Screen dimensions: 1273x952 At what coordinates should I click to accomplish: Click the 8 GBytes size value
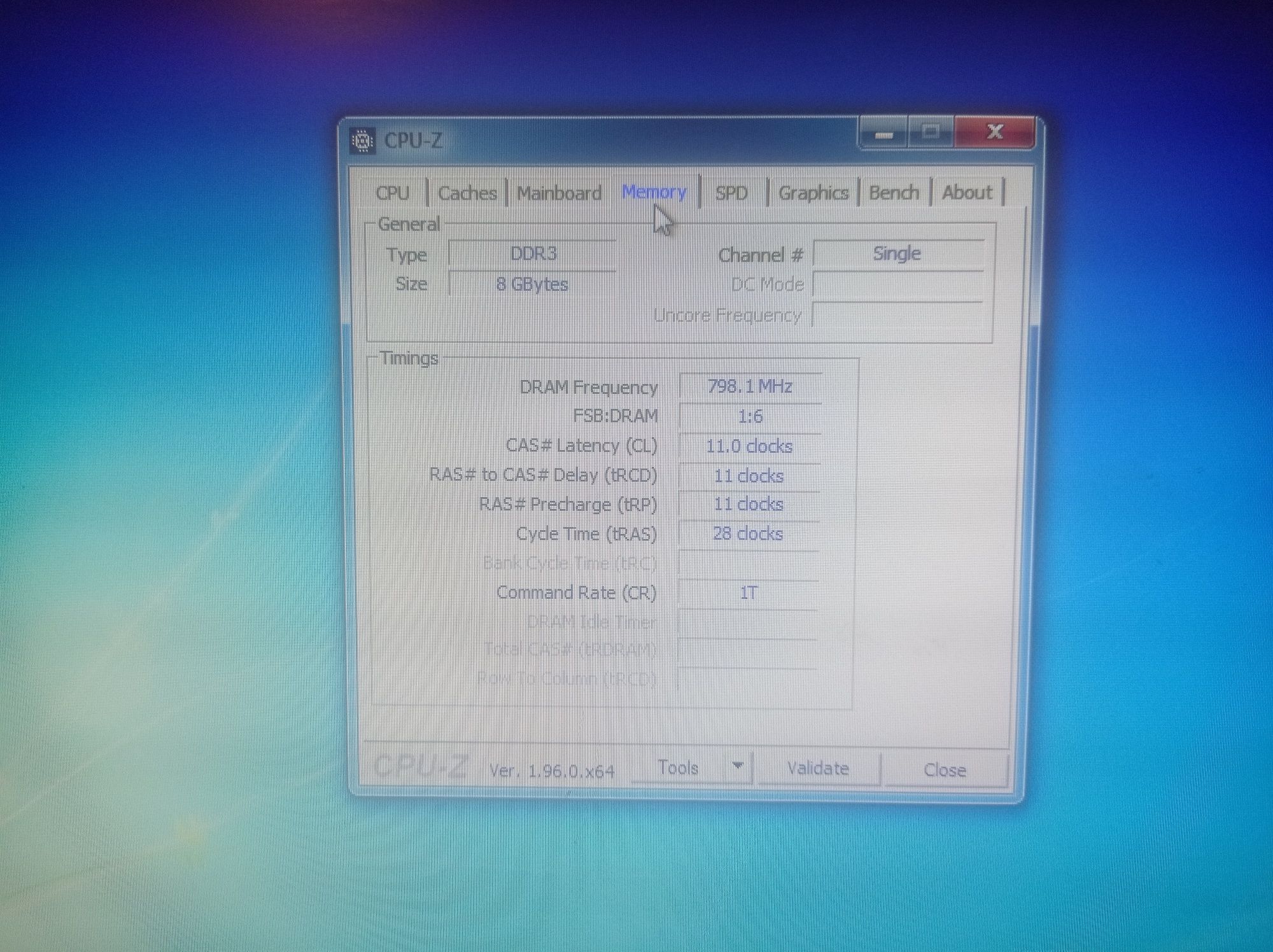[x=533, y=284]
